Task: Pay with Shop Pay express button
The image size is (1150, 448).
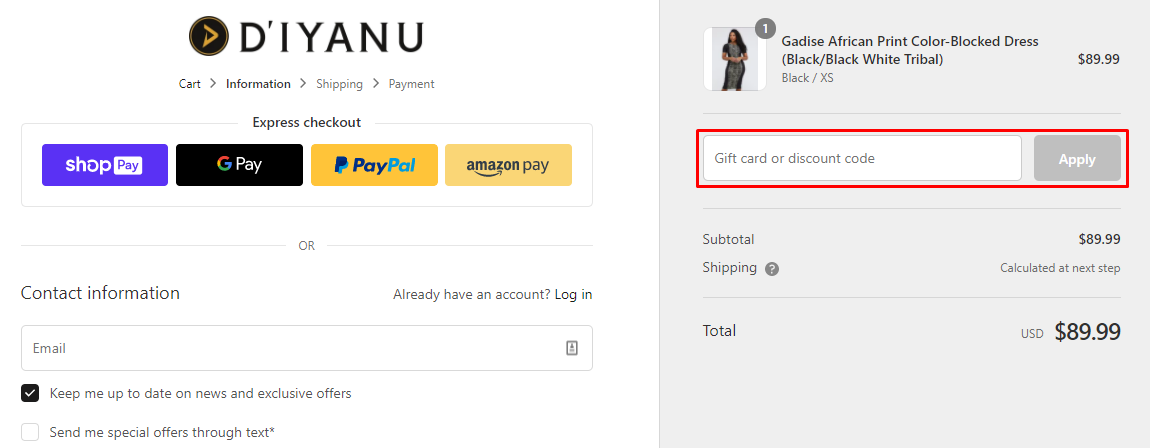Action: pyautogui.click(x=105, y=165)
